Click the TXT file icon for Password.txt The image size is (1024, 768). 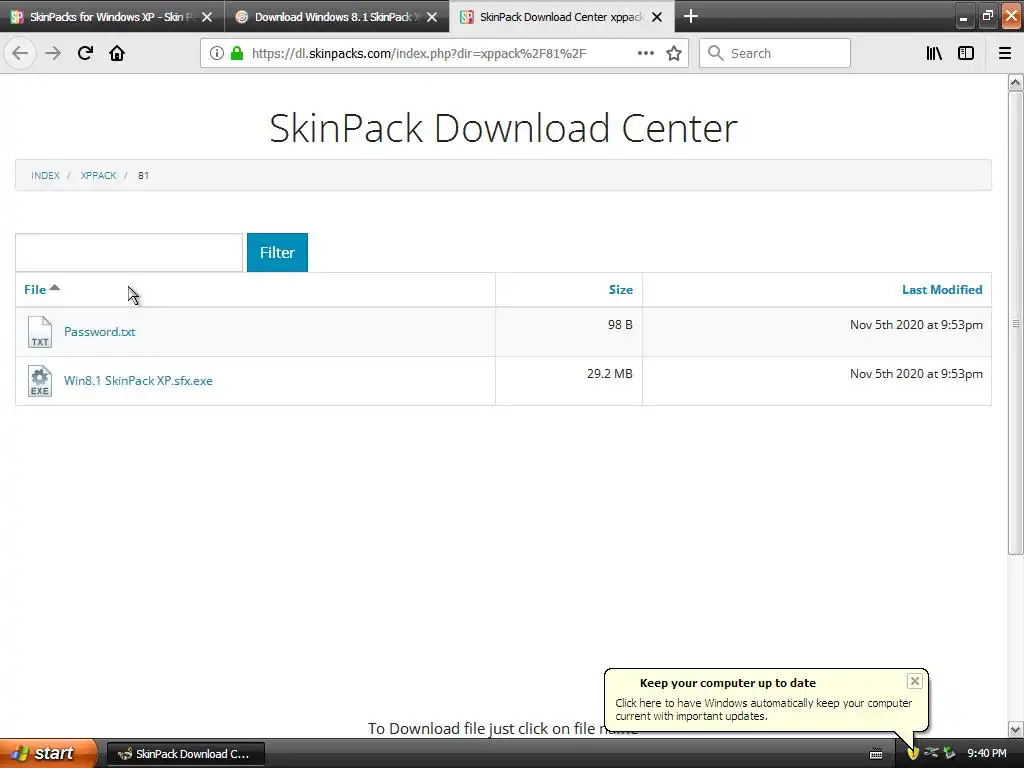click(40, 332)
